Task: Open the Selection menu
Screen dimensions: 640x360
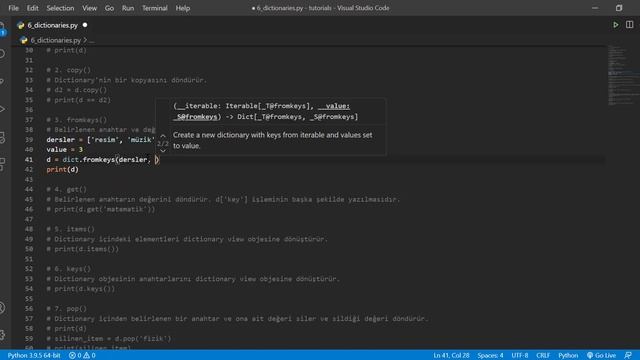Action: coord(60,8)
